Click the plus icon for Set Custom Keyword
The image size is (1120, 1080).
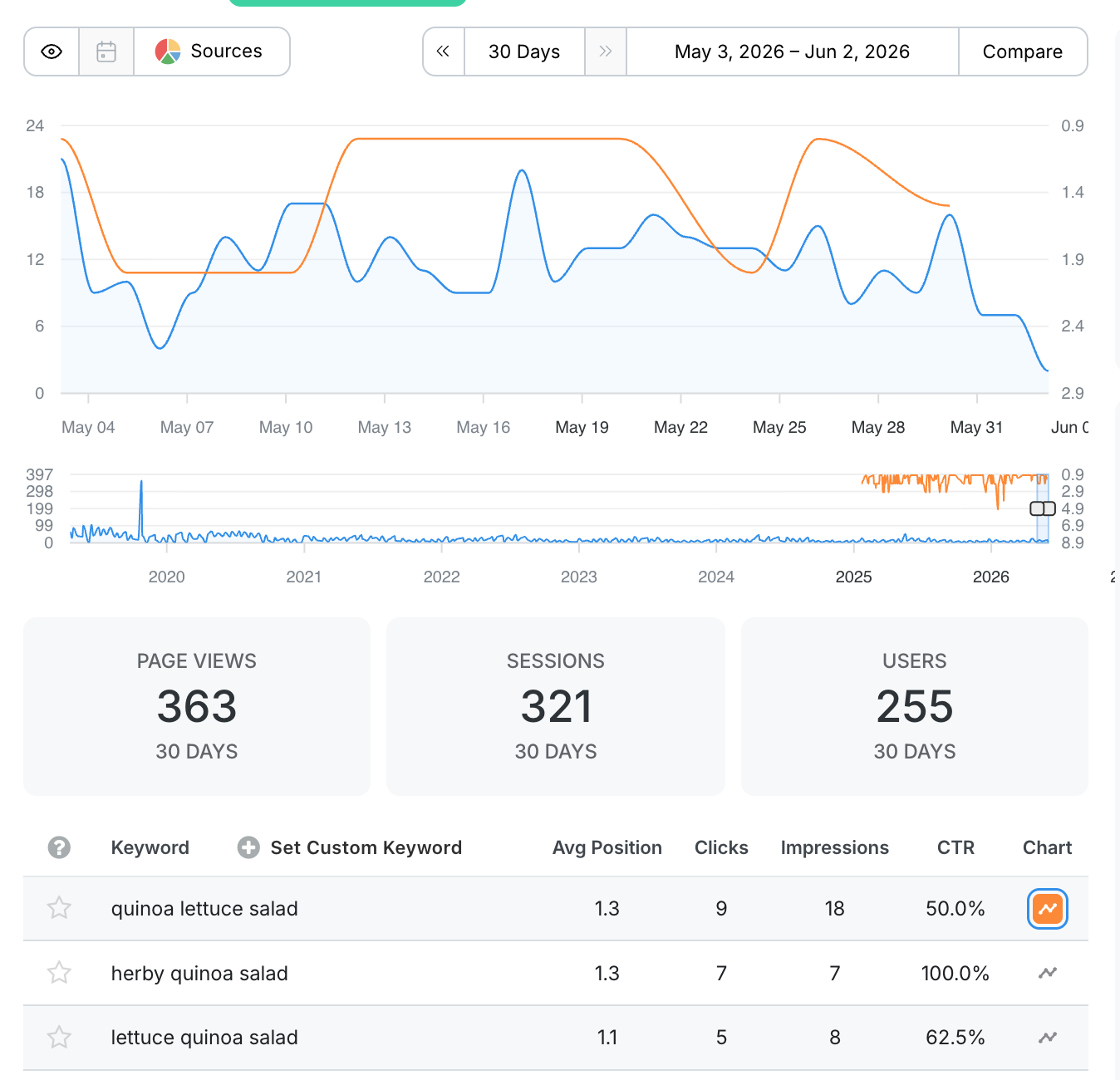click(248, 847)
